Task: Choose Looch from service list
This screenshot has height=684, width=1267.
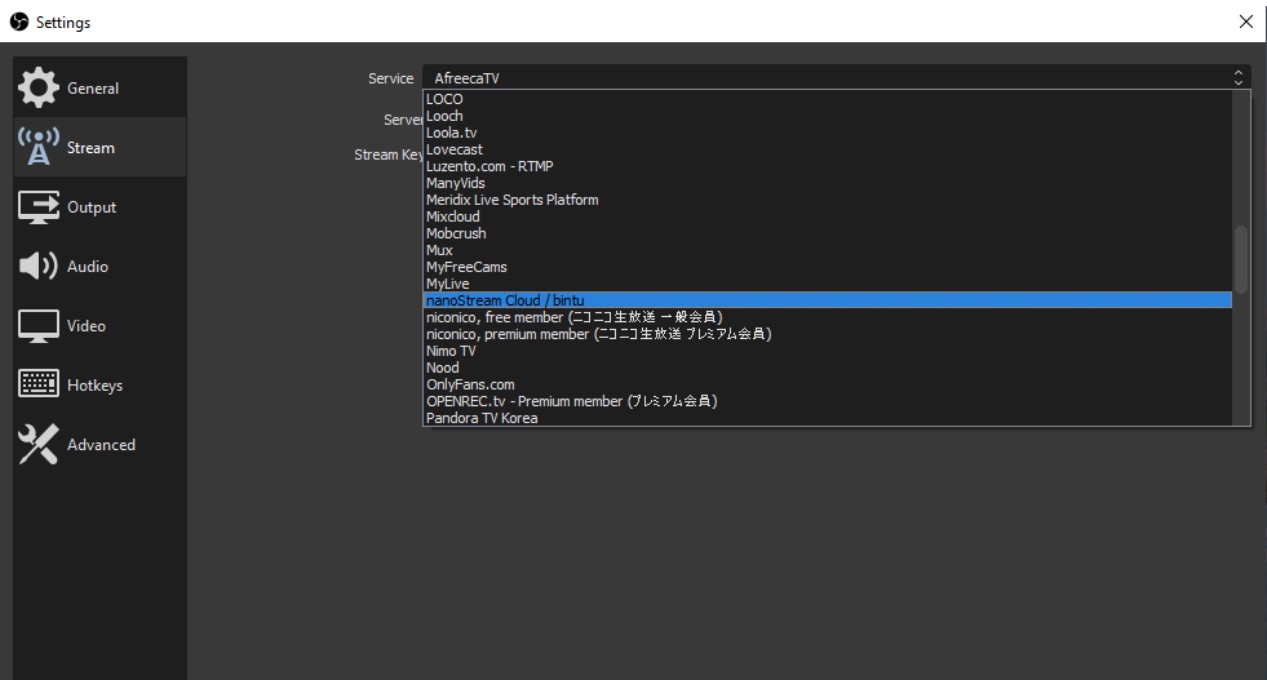Action: pos(827,116)
